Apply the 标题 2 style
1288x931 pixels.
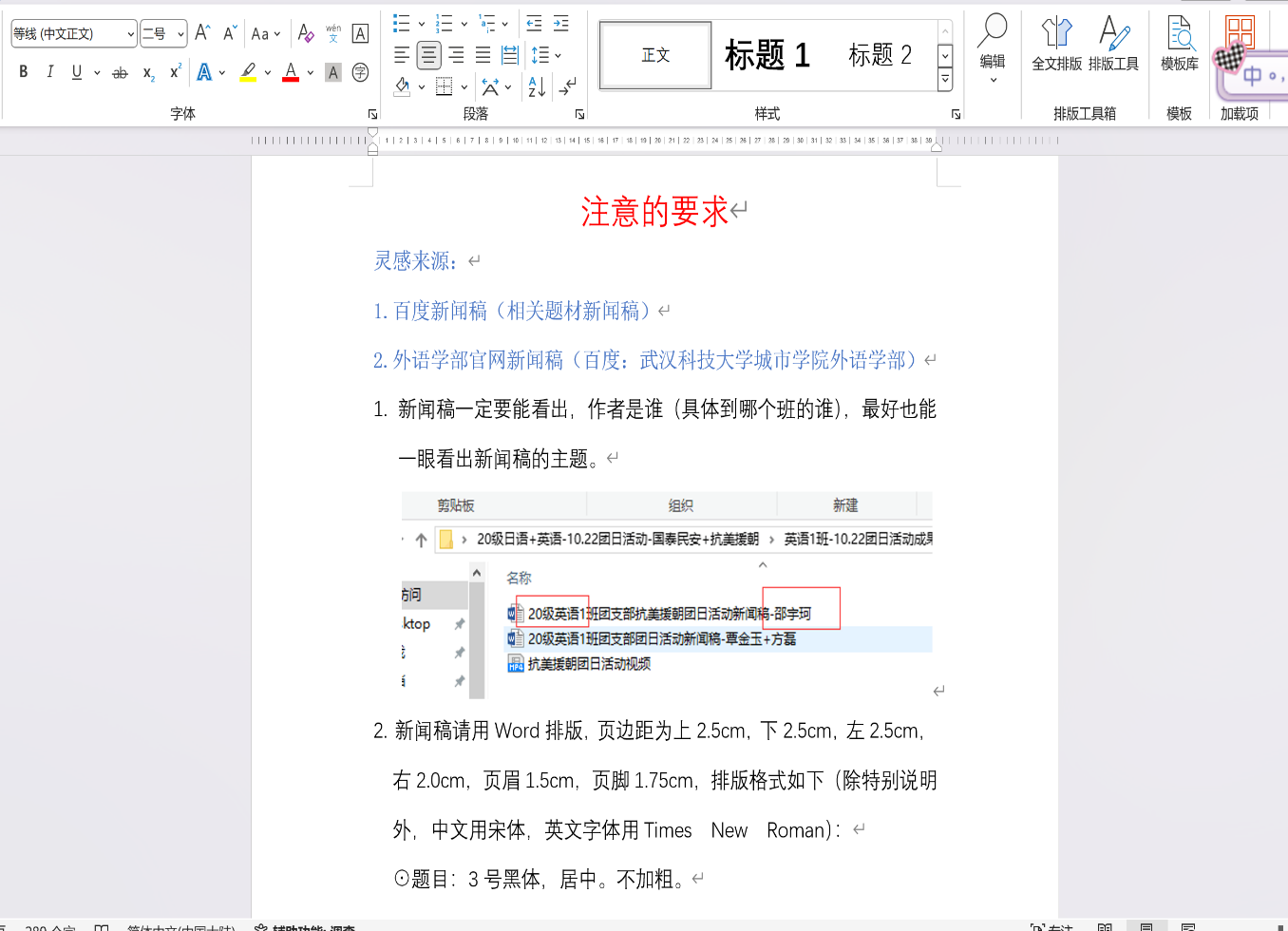[x=880, y=56]
